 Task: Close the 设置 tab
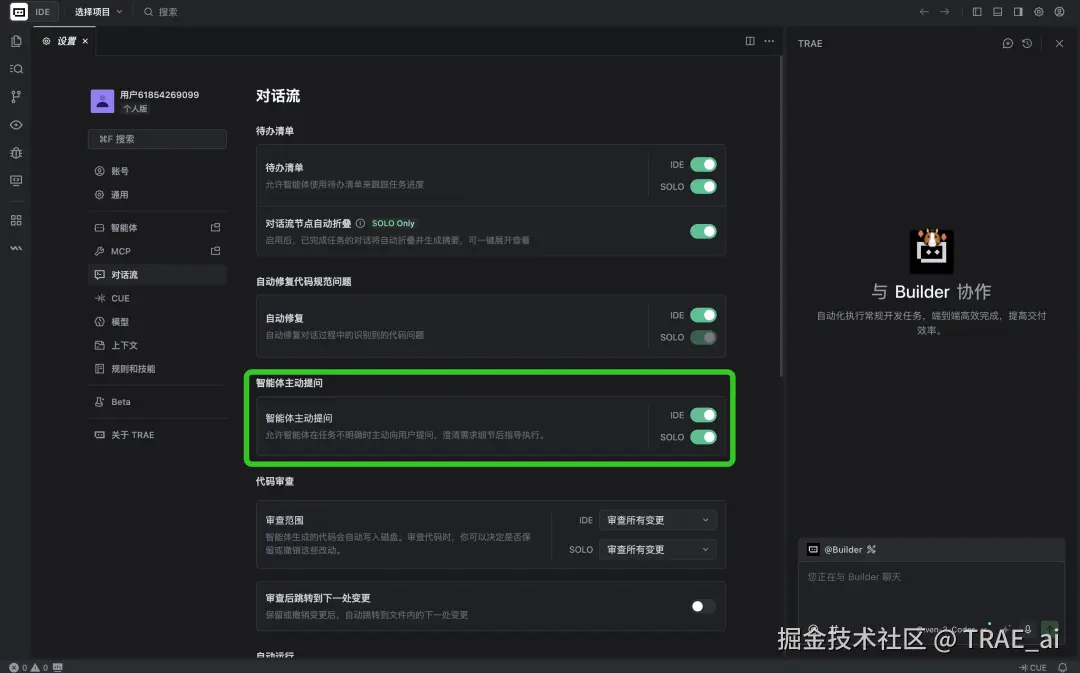85,41
